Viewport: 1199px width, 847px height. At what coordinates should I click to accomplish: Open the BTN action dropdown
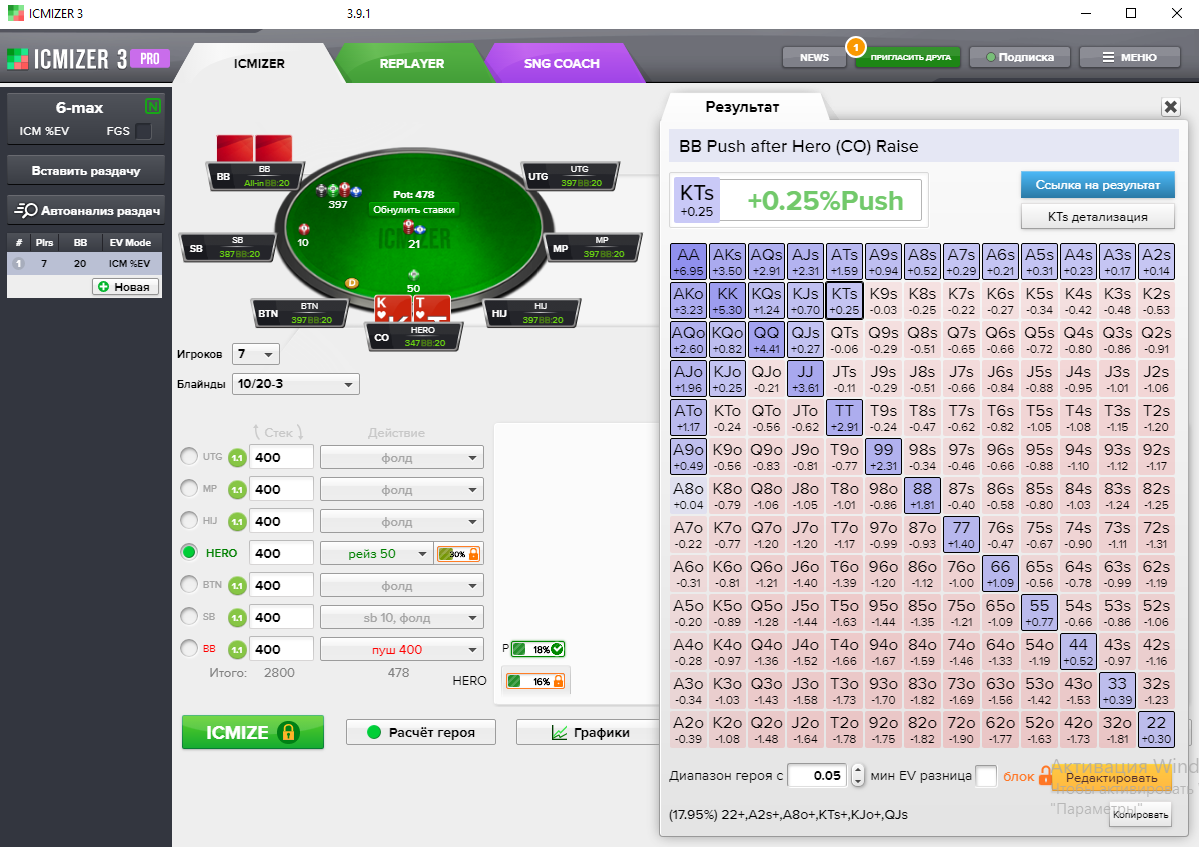coord(401,586)
